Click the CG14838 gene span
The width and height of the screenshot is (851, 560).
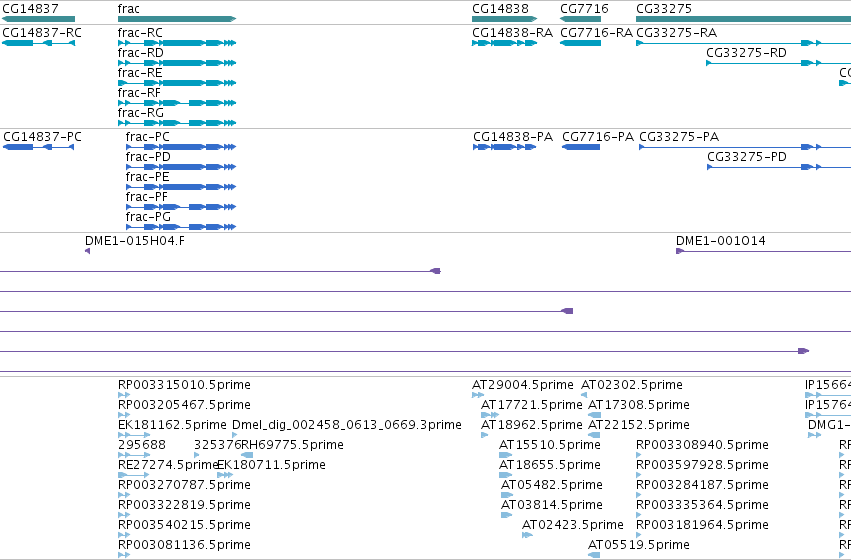tap(504, 19)
